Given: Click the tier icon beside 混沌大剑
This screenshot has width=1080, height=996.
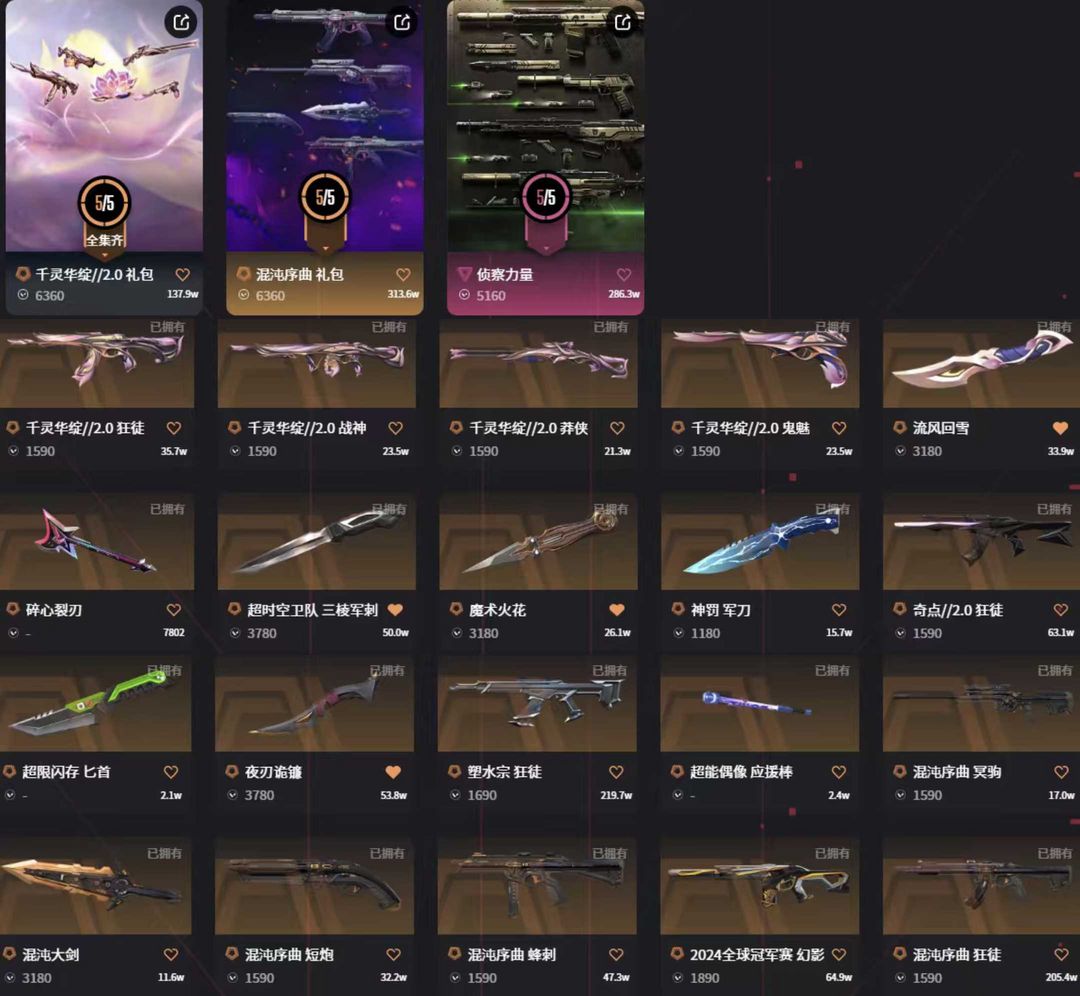Looking at the screenshot, I should coord(10,954).
